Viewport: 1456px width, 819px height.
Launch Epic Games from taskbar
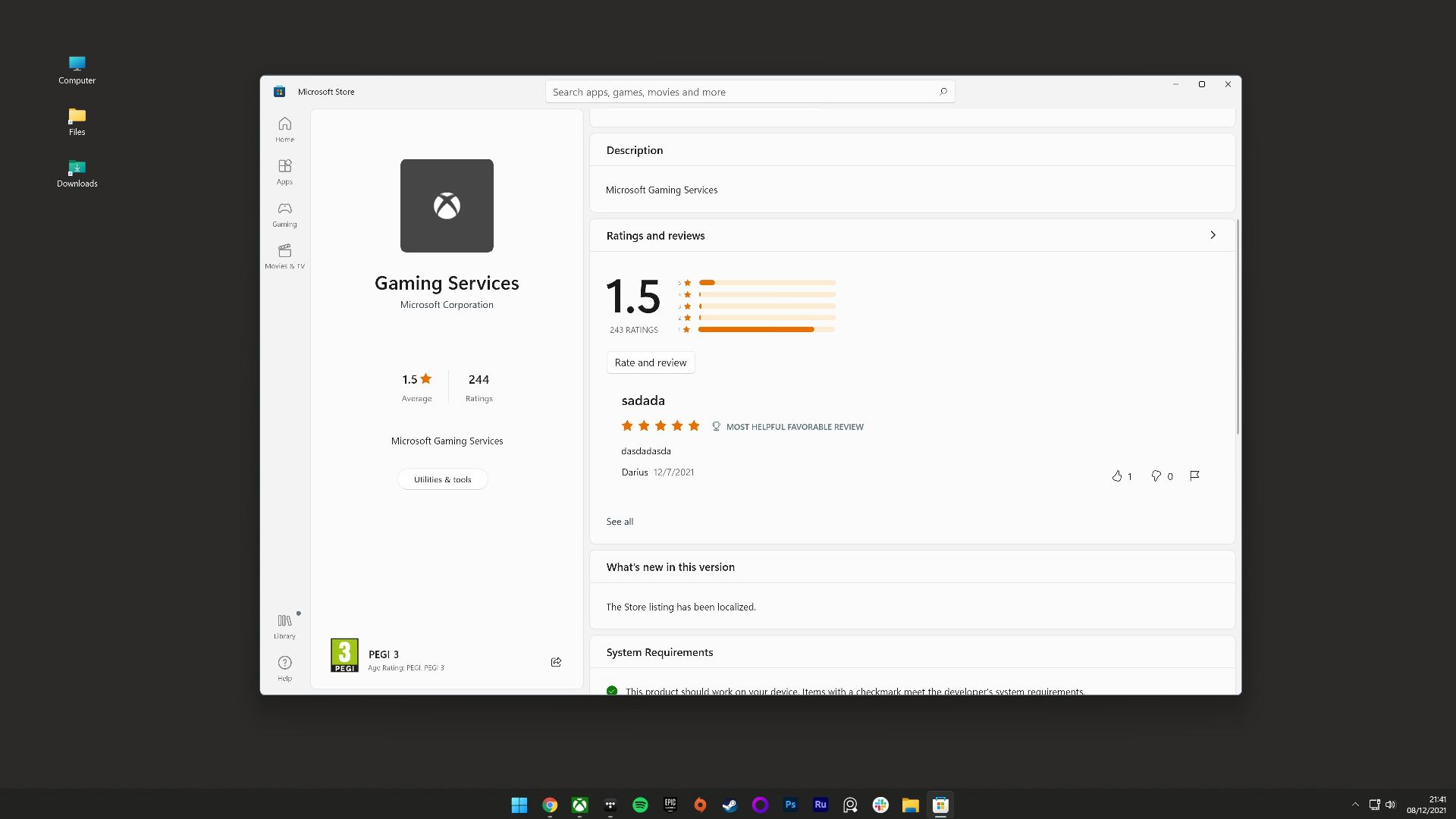point(670,805)
